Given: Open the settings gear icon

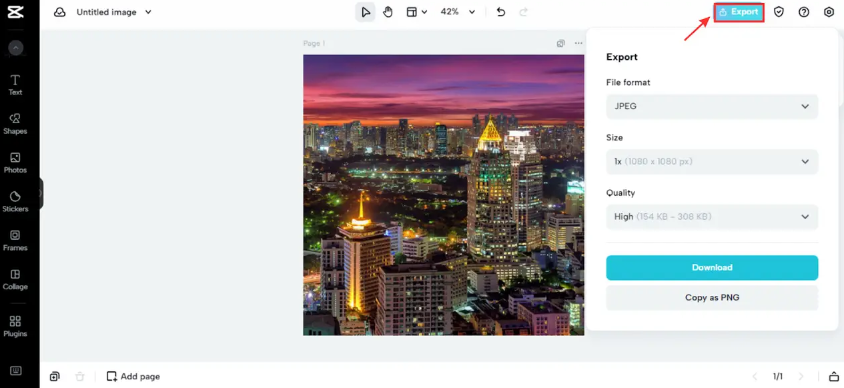Looking at the screenshot, I should tap(829, 12).
